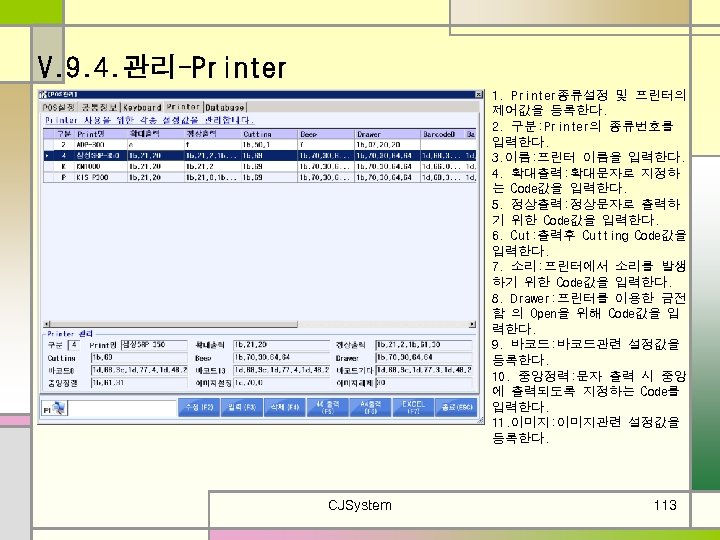
Task: Click the 입력 (F3) button
Action: [242, 407]
